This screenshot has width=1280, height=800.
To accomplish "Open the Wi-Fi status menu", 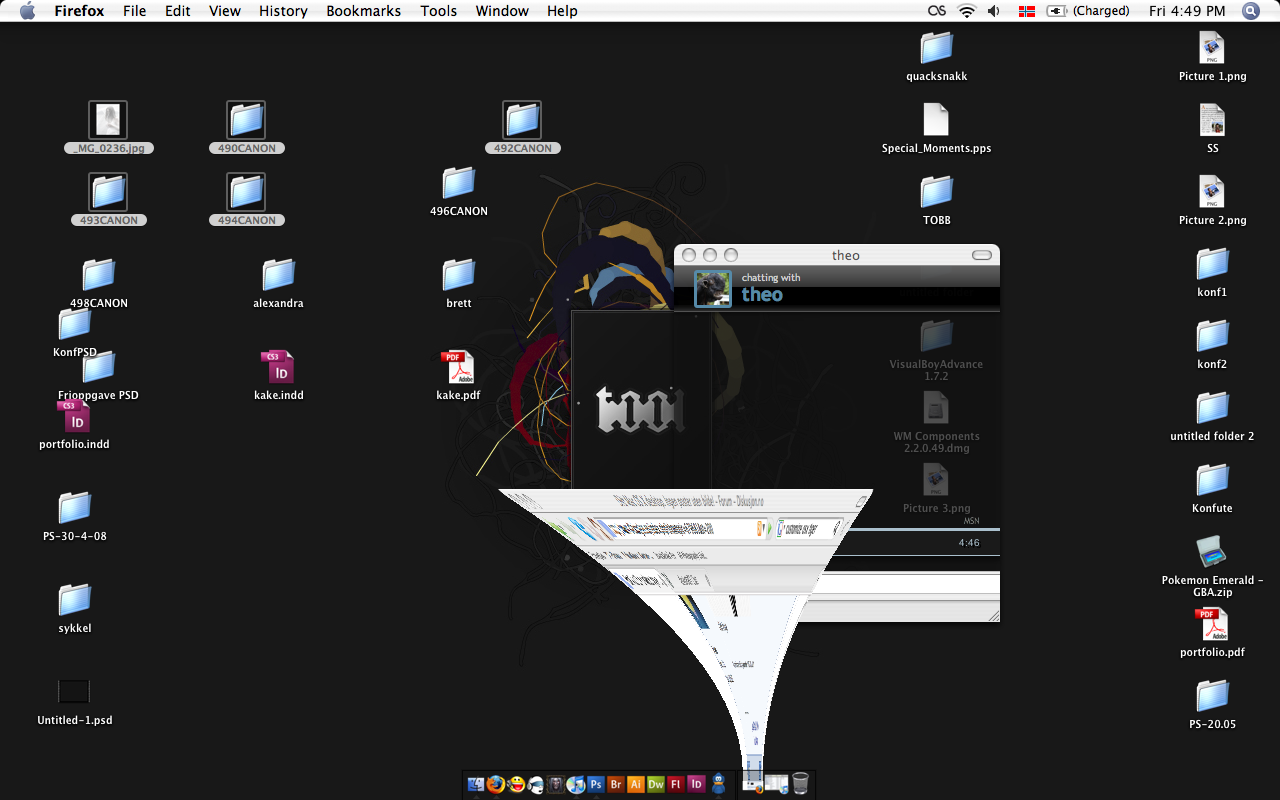I will (x=966, y=11).
